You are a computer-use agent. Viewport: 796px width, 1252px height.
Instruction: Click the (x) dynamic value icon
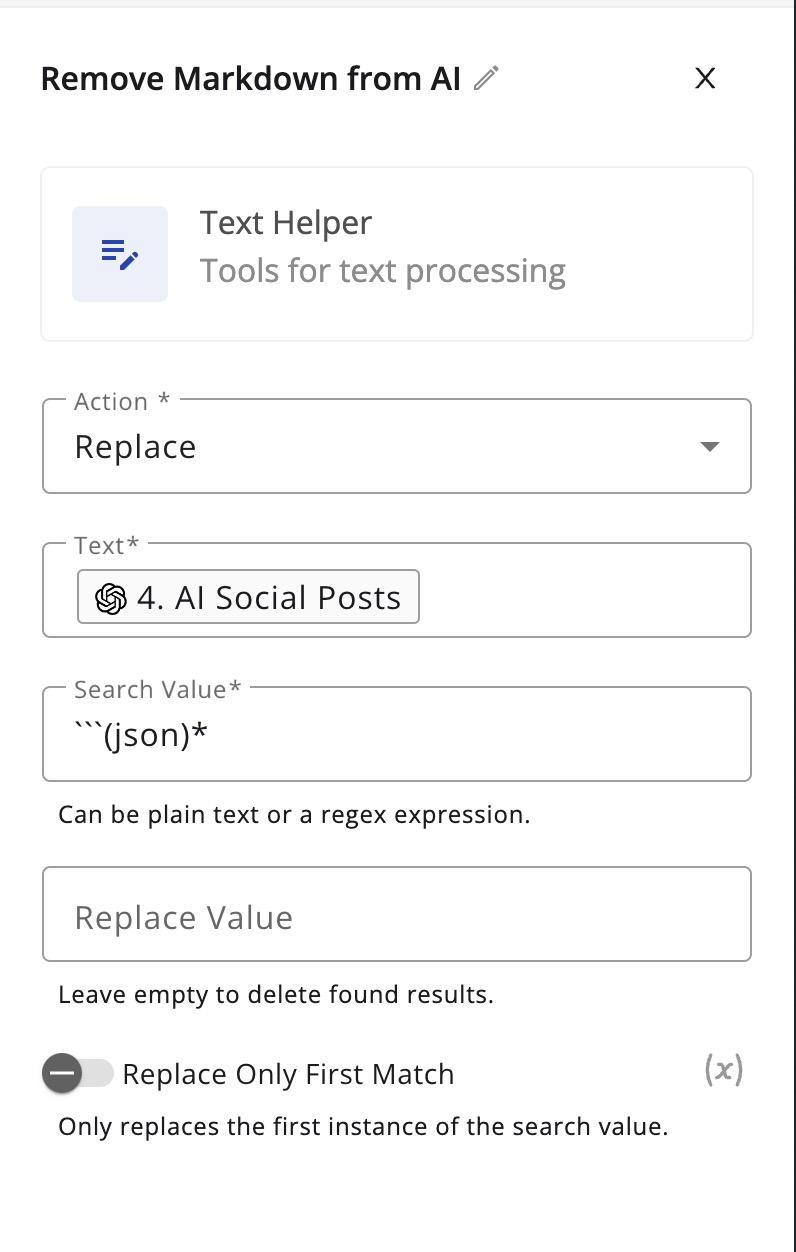(x=723, y=1071)
